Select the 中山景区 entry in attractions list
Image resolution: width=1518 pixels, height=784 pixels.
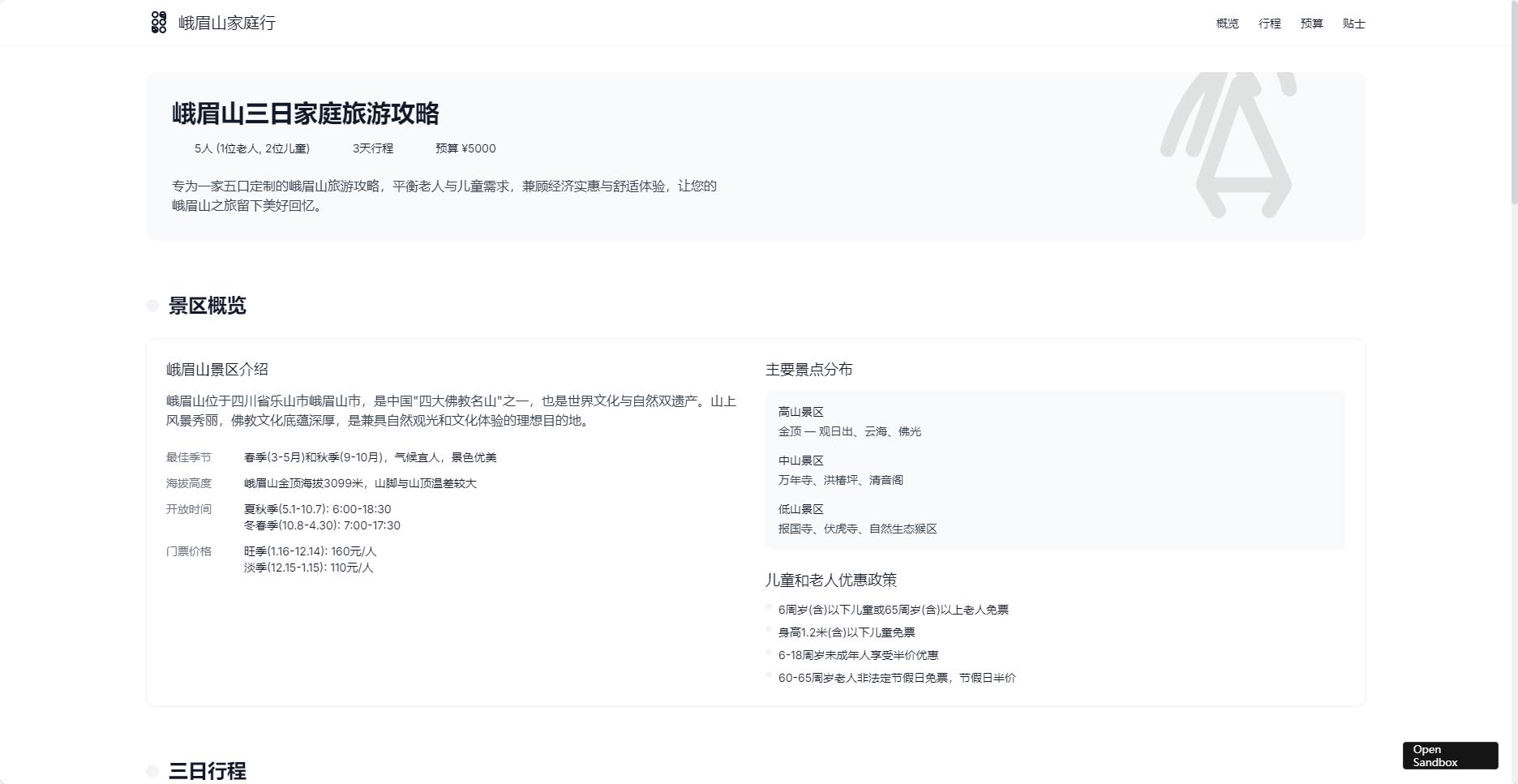[x=800, y=461]
